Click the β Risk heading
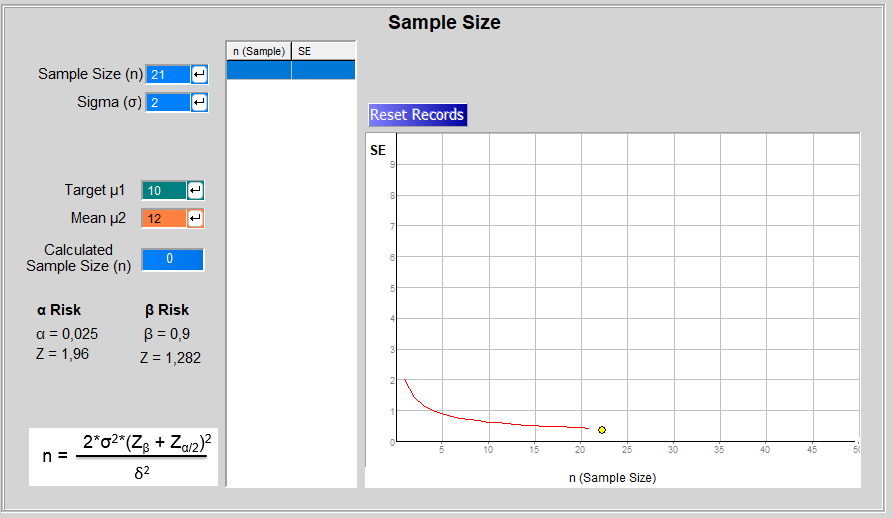Viewport: 893px width, 518px height. 167,310
